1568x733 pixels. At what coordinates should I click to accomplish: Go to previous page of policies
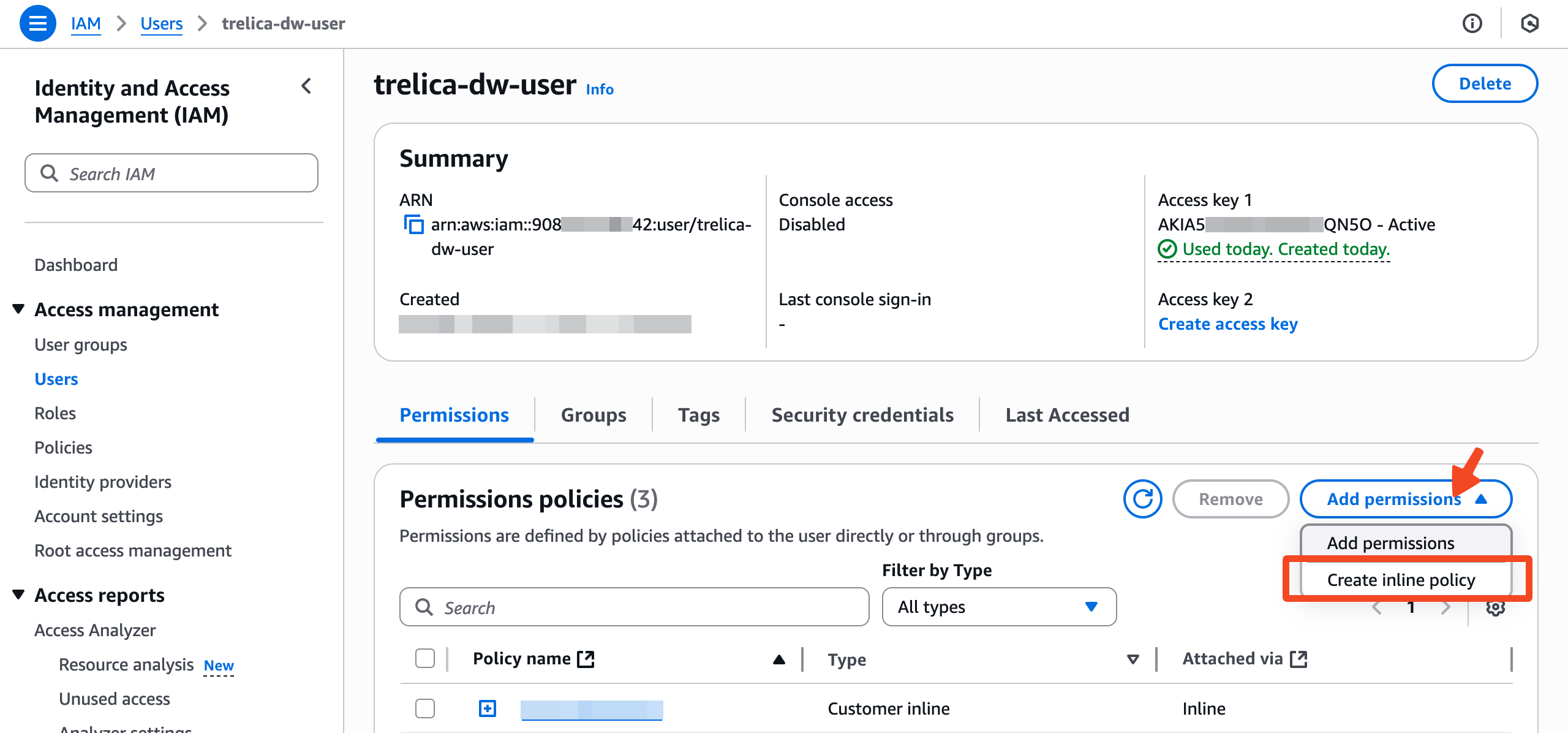1377,607
